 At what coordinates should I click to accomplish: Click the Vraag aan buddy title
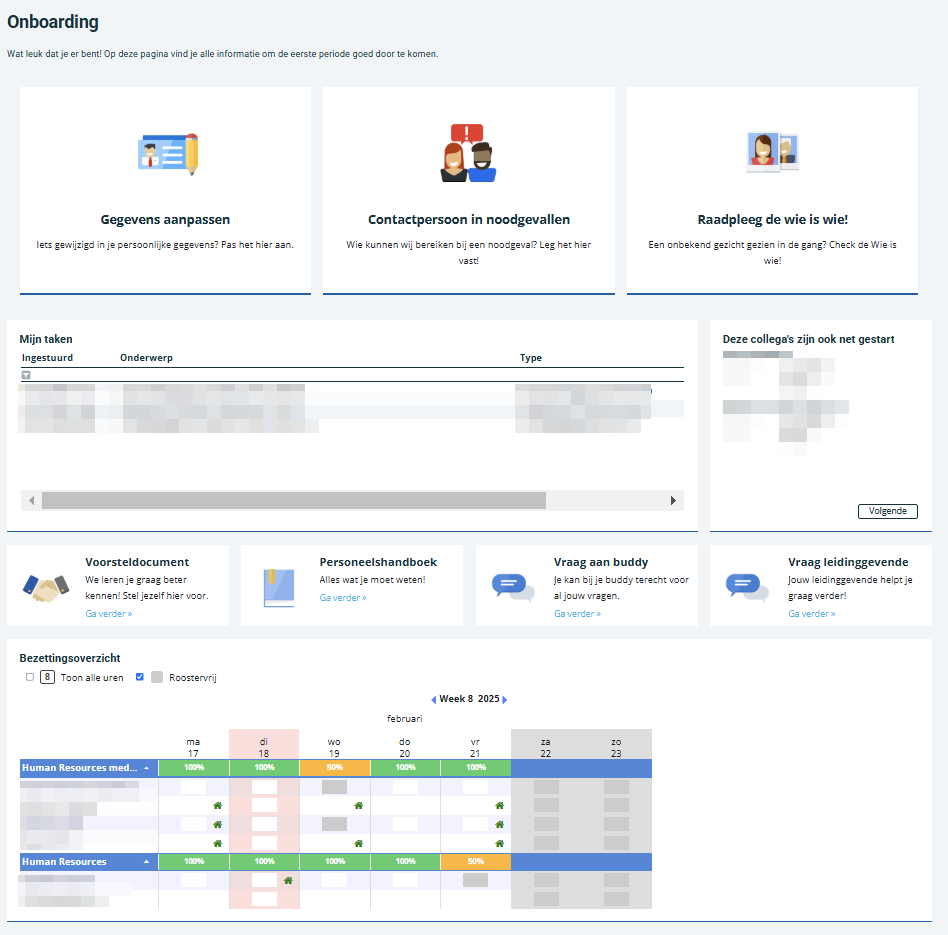[x=601, y=562]
